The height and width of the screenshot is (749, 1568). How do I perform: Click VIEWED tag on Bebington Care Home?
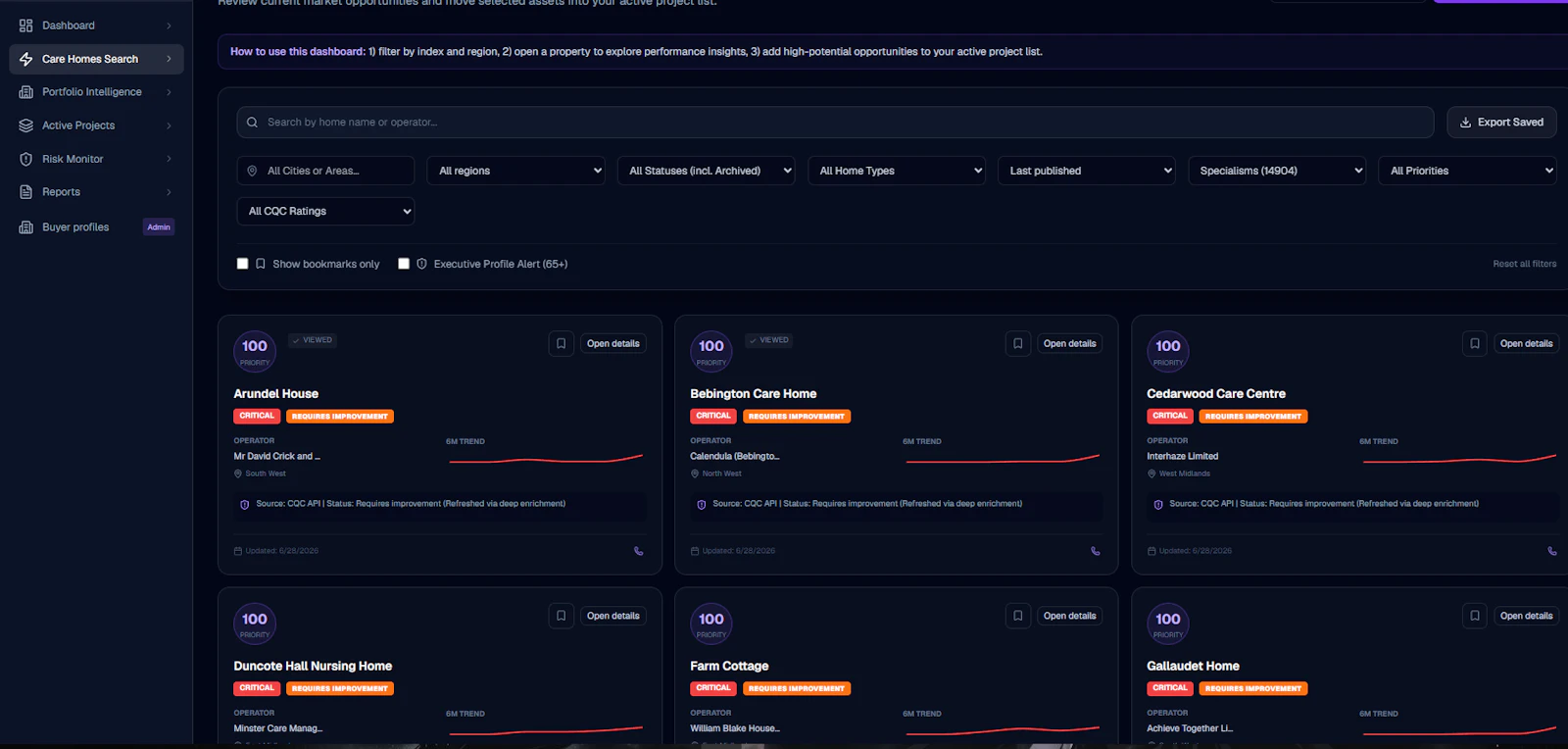[769, 340]
